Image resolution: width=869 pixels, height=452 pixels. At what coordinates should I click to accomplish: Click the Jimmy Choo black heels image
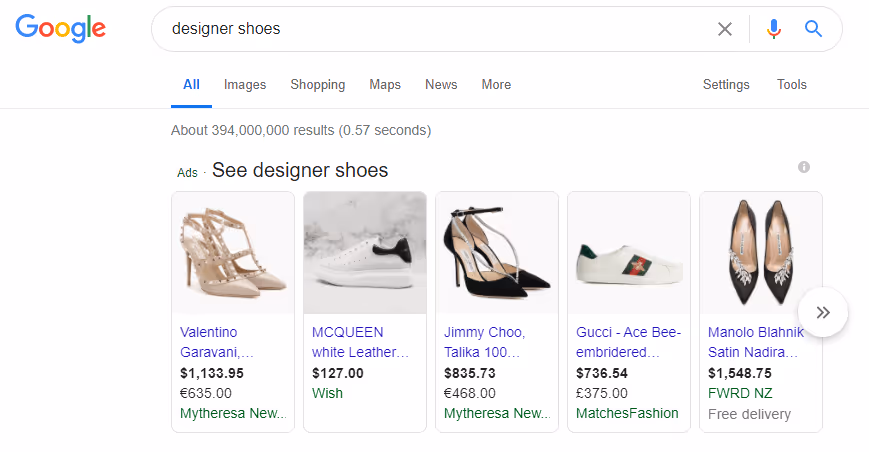coord(497,253)
